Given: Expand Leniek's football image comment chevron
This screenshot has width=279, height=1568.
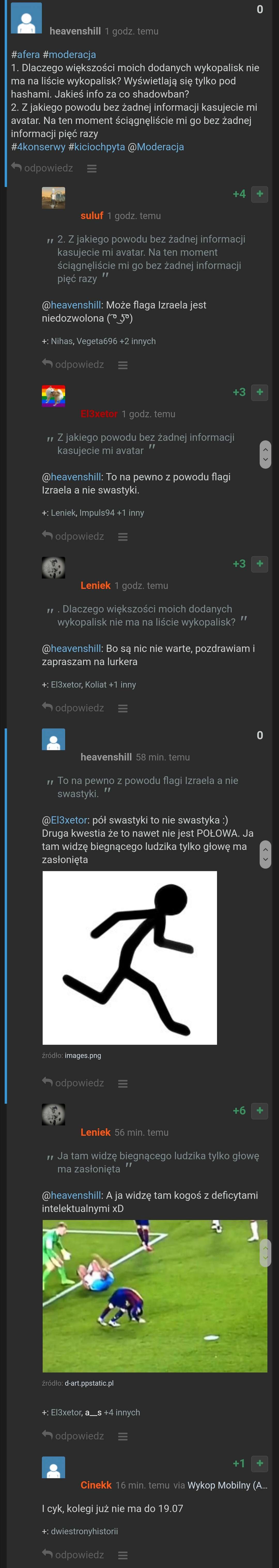Looking at the screenshot, I should (265, 1253).
